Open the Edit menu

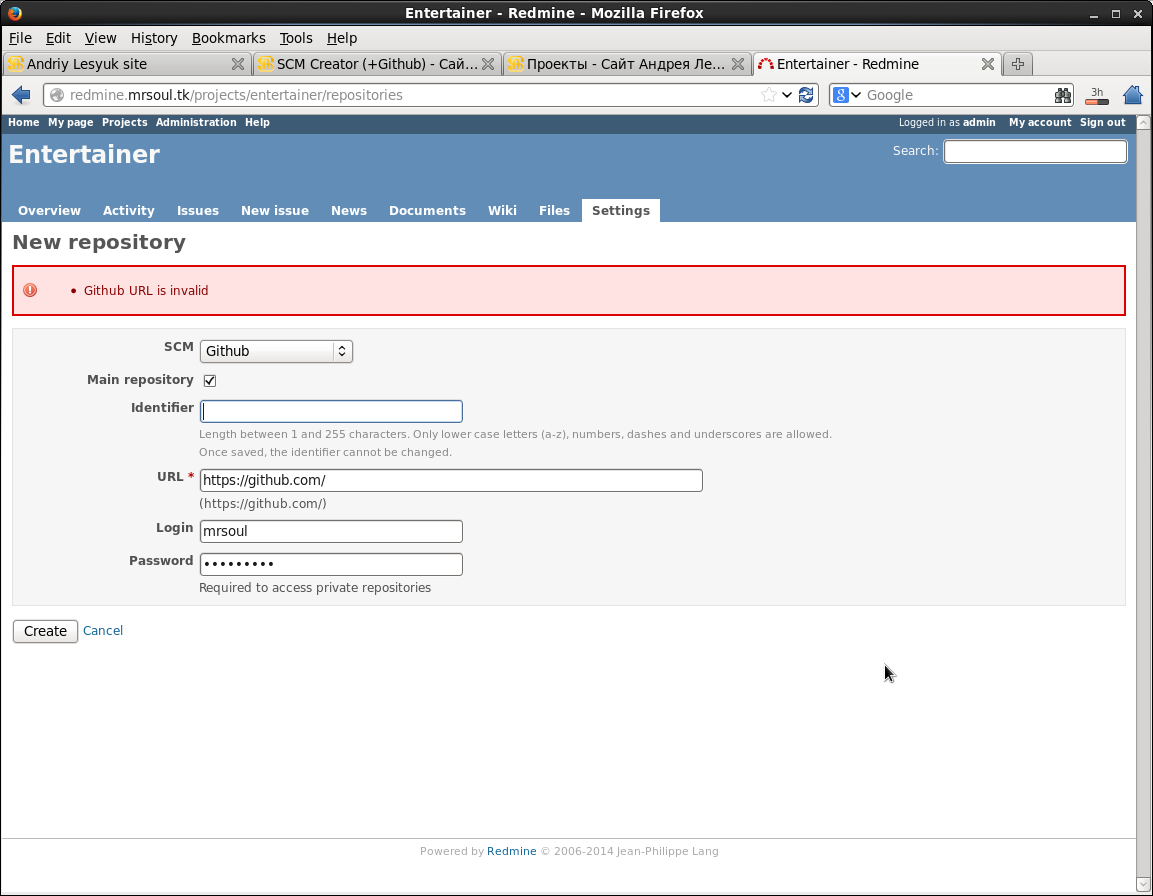point(58,38)
